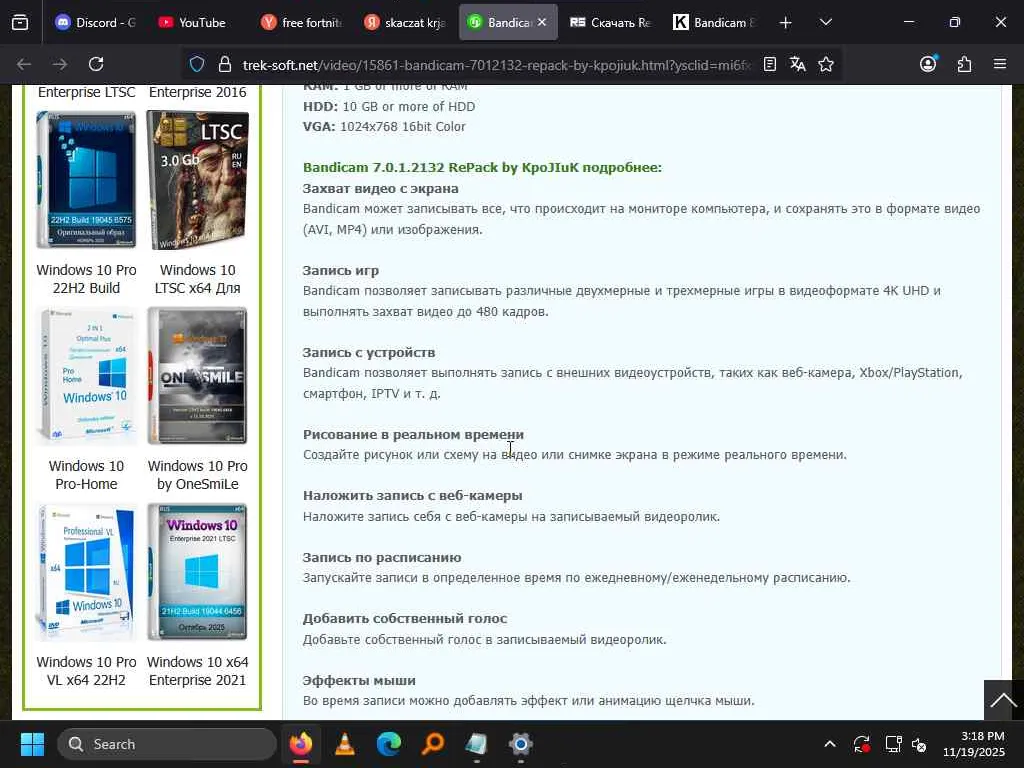This screenshot has height=768, width=1024.
Task: Bookmark this page with star
Action: click(x=825, y=64)
